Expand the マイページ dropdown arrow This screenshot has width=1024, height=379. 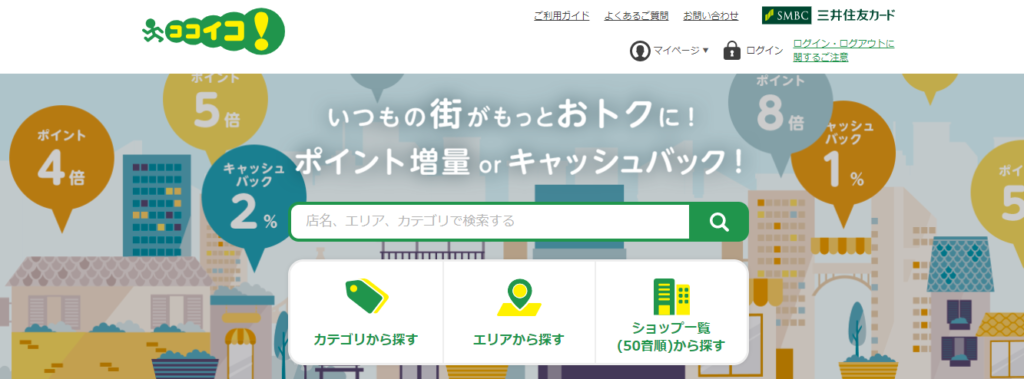pos(705,51)
